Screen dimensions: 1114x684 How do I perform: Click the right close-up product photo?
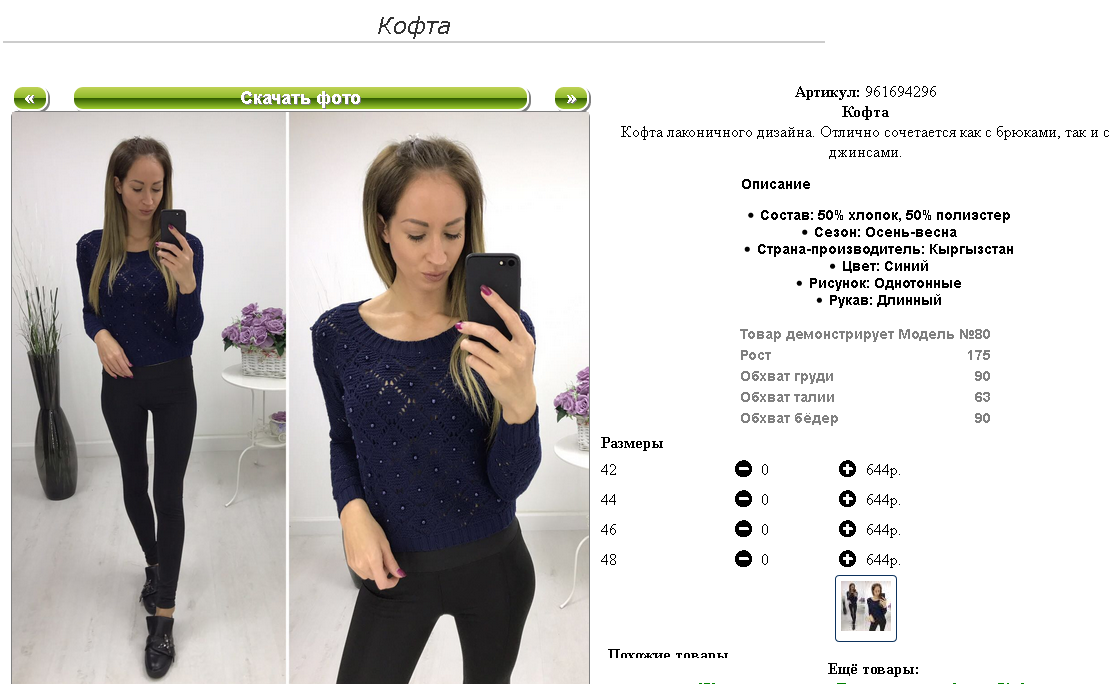coord(439,398)
